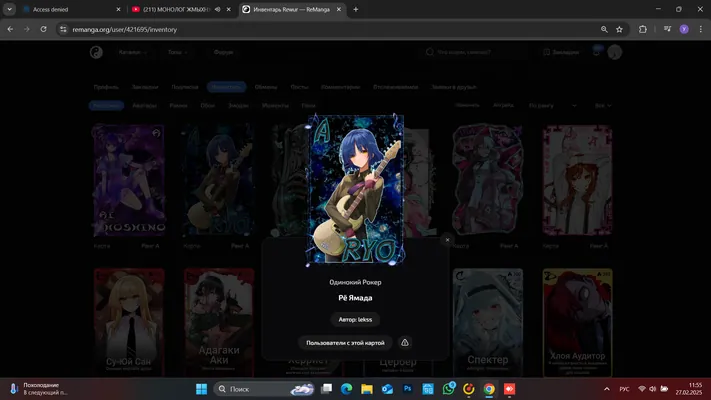The width and height of the screenshot is (711, 400).
Task: Switch to the Подписки profile tab
Action: point(185,87)
